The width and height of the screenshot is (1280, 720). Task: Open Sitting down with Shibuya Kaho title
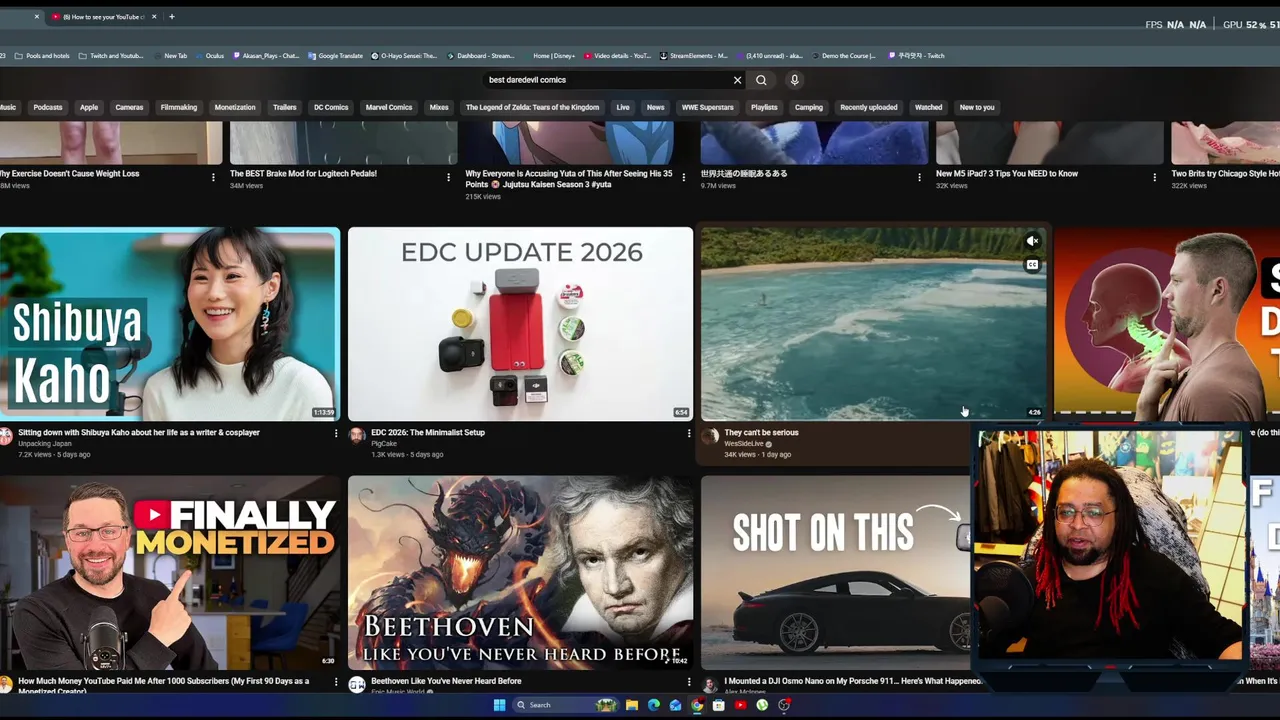pyautogui.click(x=139, y=433)
